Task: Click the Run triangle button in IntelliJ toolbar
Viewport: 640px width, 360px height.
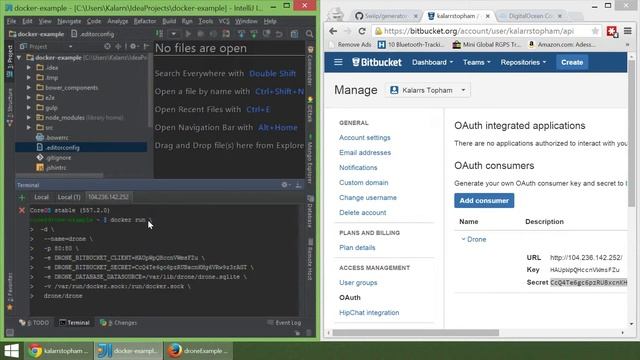Action: click(188, 34)
